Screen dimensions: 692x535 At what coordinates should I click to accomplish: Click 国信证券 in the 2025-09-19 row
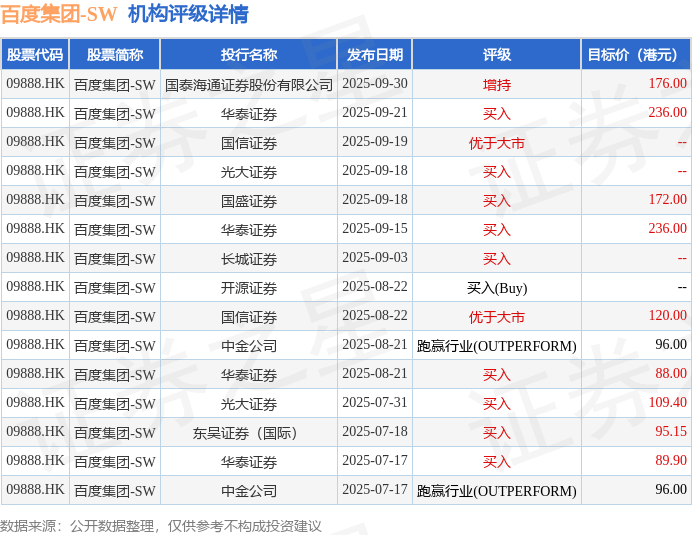(249, 143)
